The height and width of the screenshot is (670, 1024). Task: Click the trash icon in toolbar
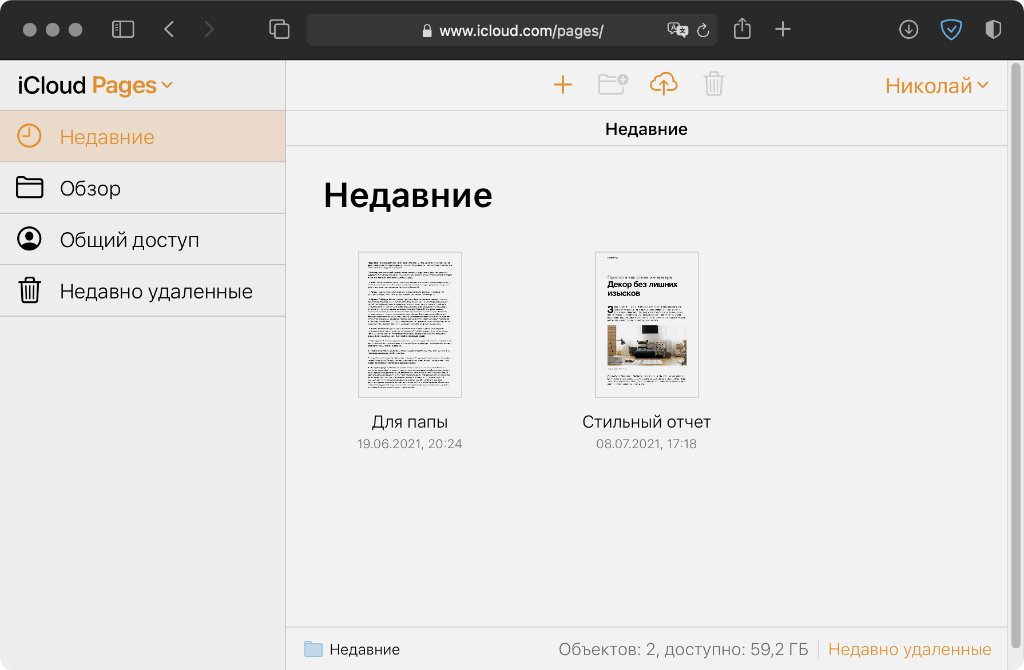click(713, 85)
